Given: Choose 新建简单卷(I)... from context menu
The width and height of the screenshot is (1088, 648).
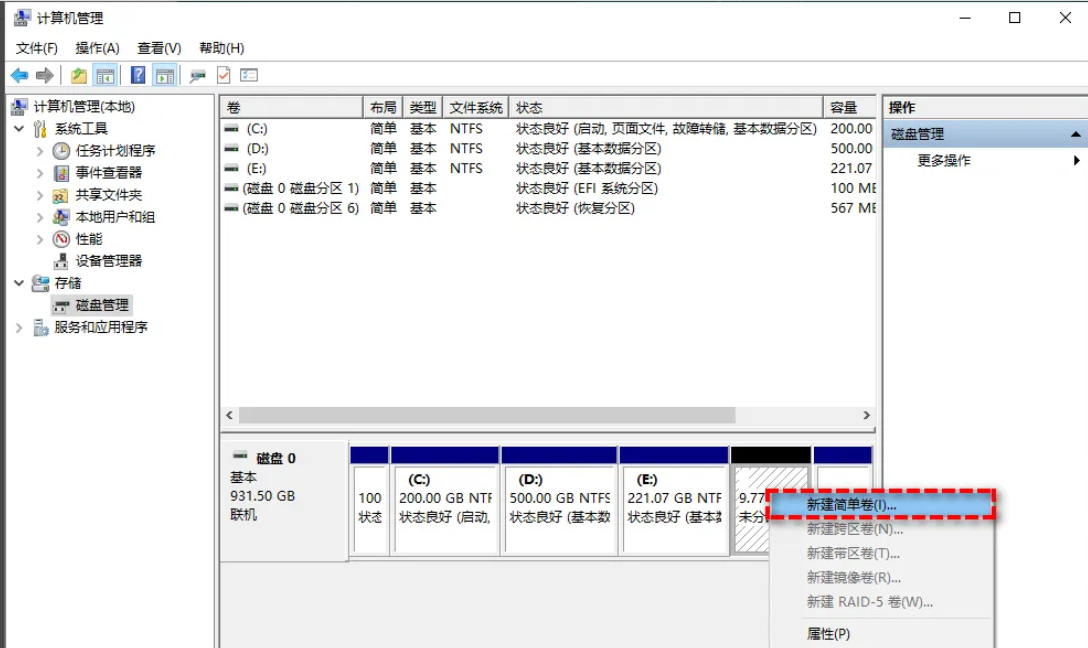Looking at the screenshot, I should click(881, 505).
